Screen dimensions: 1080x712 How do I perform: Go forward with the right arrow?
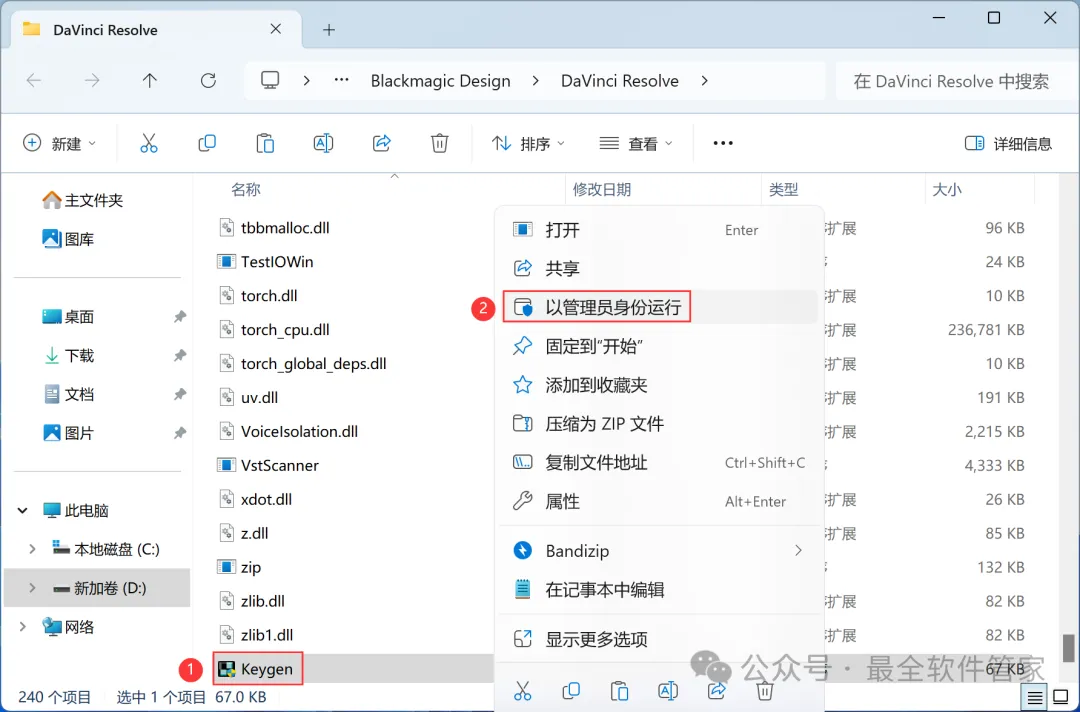click(92, 81)
